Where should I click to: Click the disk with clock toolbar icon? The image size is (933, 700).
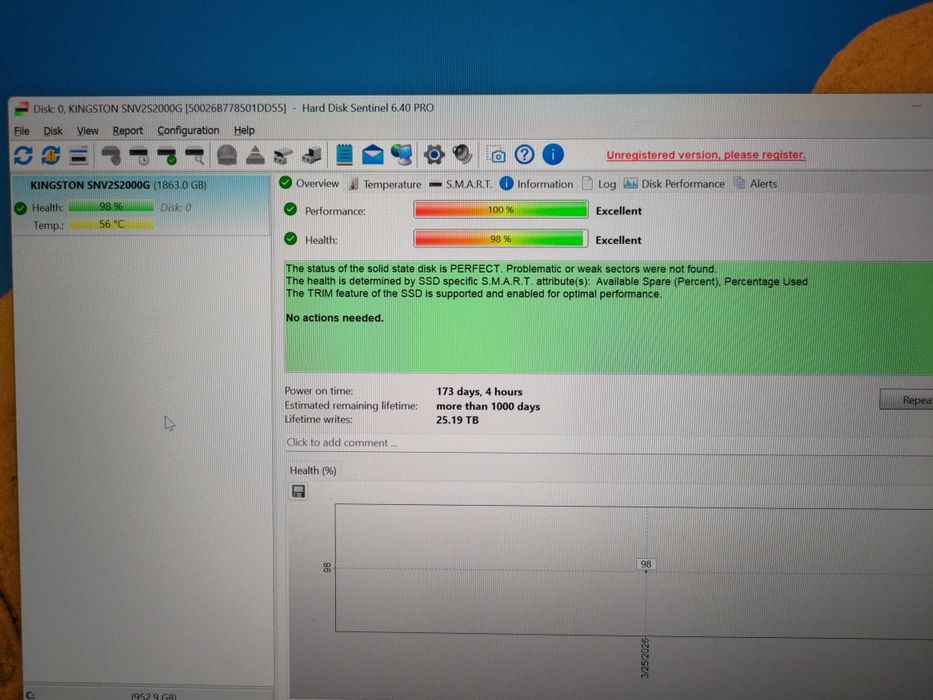tap(139, 156)
